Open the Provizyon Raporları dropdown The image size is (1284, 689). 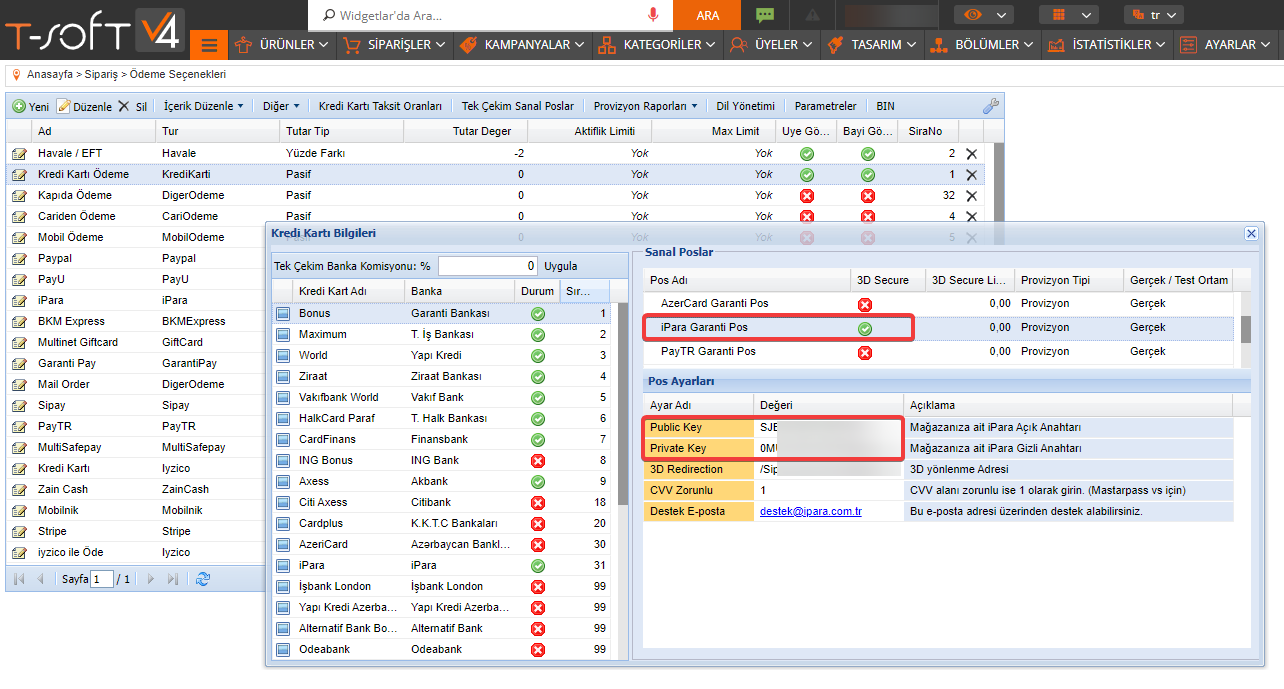645,106
